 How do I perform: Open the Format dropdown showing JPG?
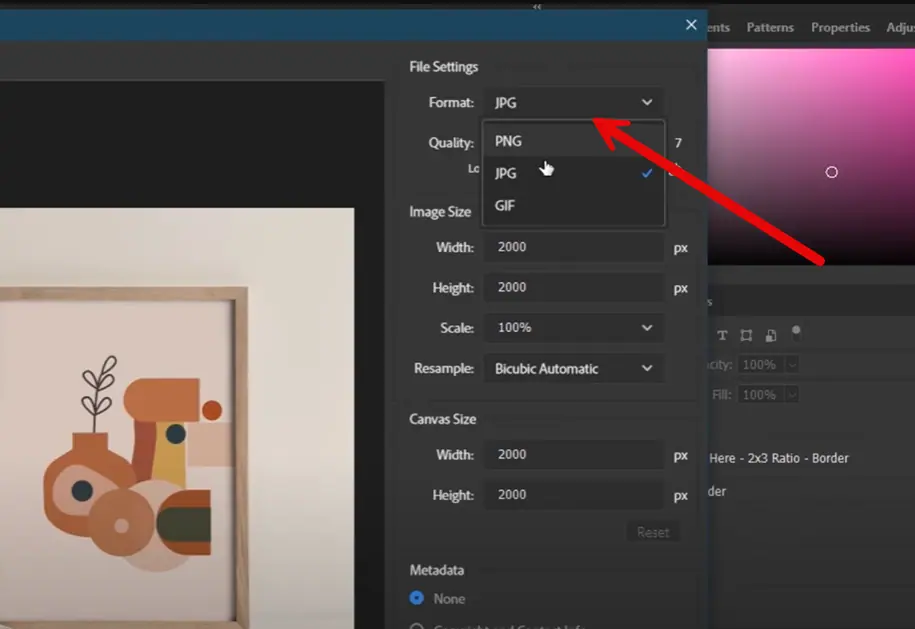click(573, 102)
